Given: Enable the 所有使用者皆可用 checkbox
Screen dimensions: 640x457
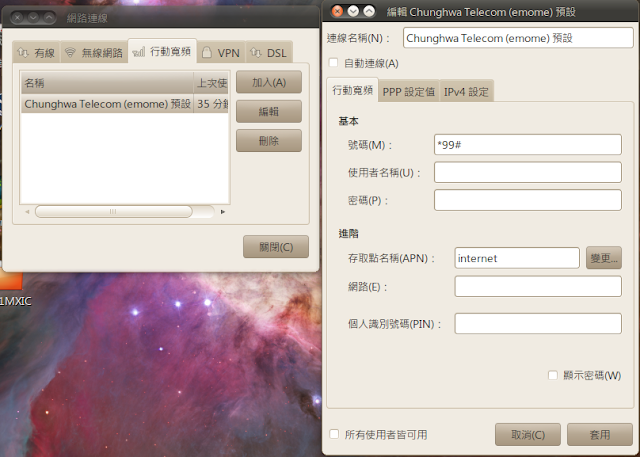Looking at the screenshot, I should 334,434.
